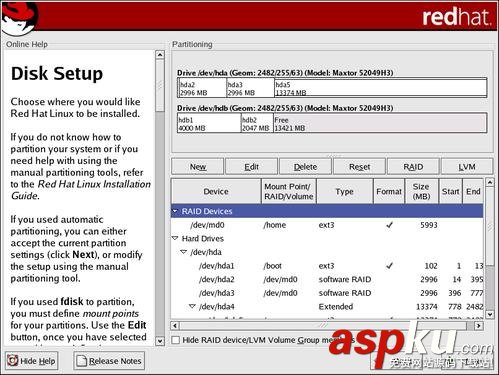This screenshot has height=375, width=499.
Task: Click the Format column header
Action: pyautogui.click(x=389, y=191)
